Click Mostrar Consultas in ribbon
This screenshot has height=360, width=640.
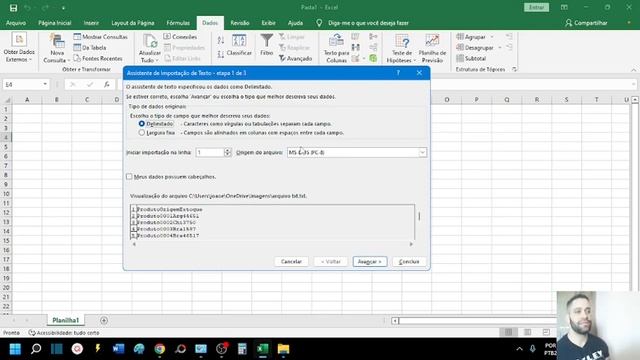point(100,37)
